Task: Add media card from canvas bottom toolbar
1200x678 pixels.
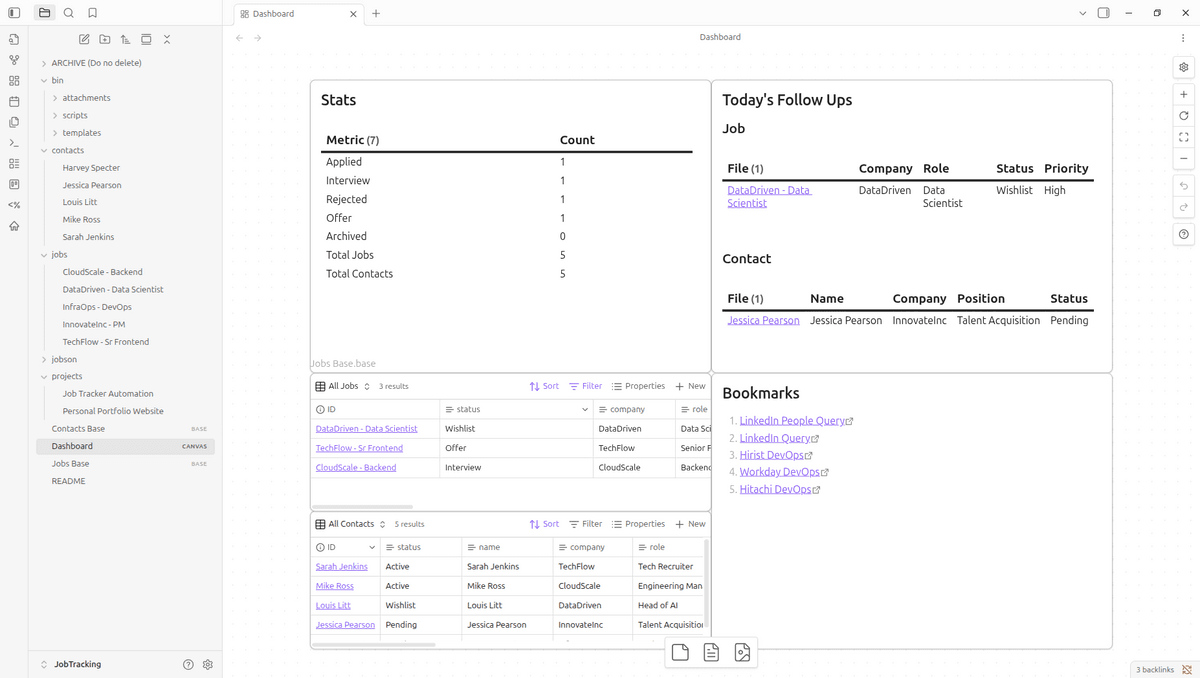Action: [x=742, y=653]
